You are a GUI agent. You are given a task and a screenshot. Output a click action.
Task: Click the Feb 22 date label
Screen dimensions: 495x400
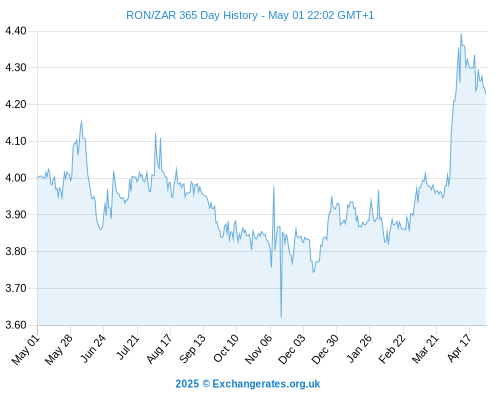pos(392,349)
